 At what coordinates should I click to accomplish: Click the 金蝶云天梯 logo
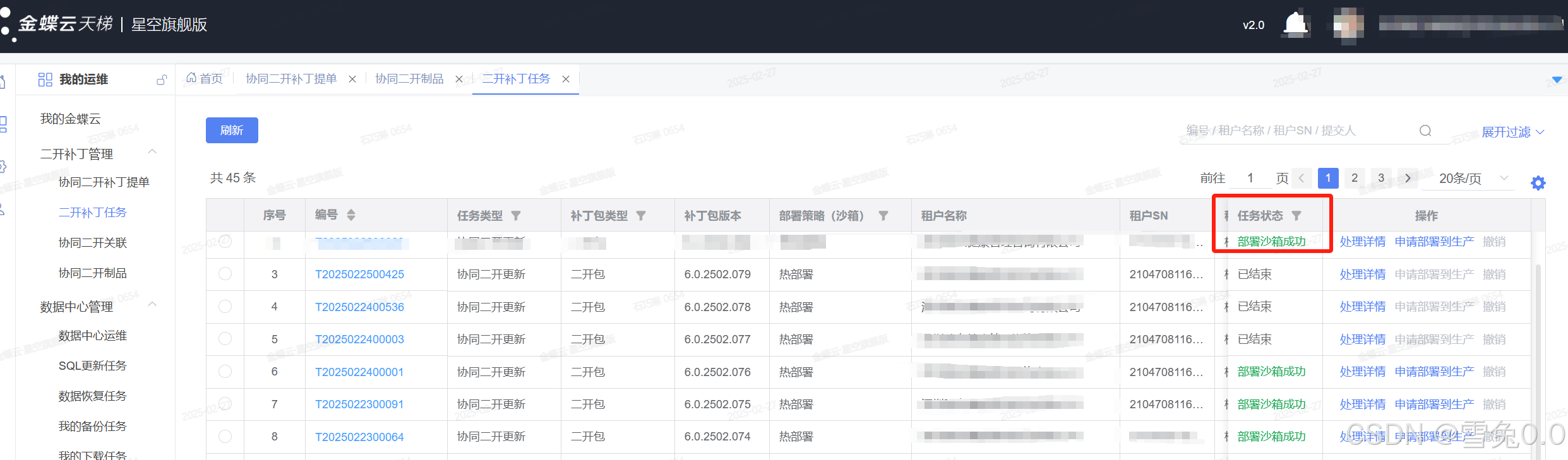tap(65, 24)
